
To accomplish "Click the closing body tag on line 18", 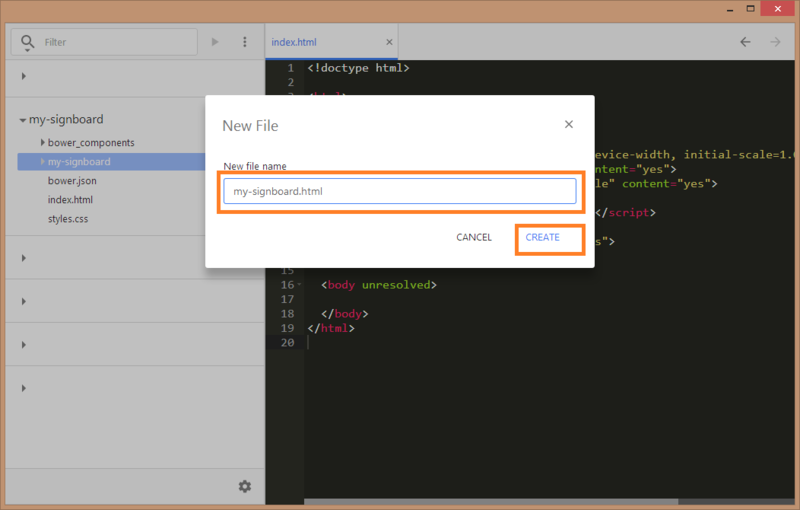I will pyautogui.click(x=344, y=314).
